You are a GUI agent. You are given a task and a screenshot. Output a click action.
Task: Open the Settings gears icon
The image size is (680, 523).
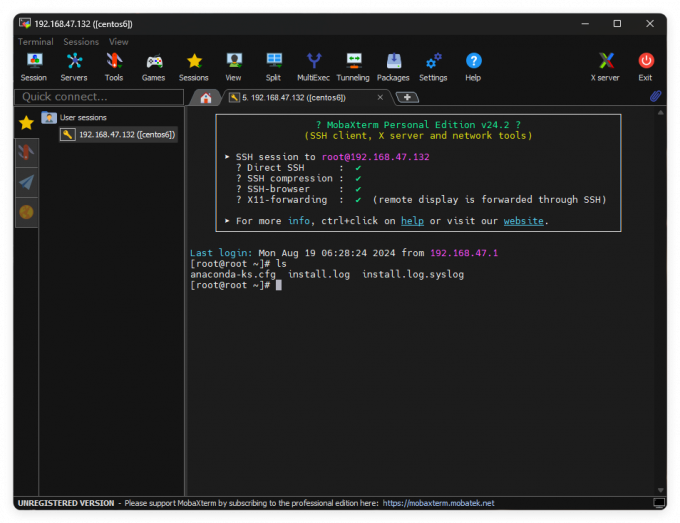[x=433, y=67]
